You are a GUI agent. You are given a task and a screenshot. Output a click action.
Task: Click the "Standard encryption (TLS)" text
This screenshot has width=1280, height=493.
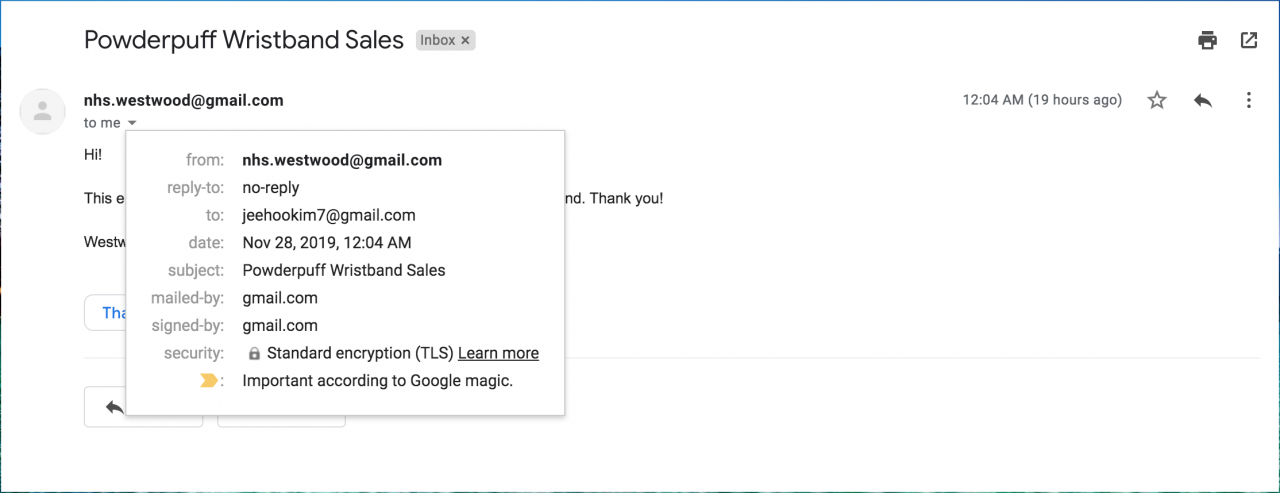pos(360,353)
